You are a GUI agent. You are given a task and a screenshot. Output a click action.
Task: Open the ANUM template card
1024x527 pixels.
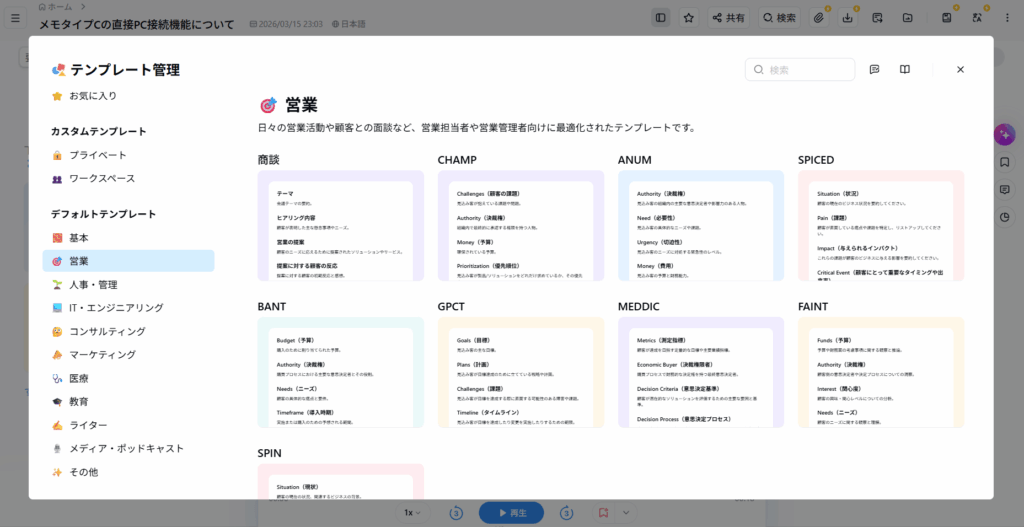pos(701,226)
